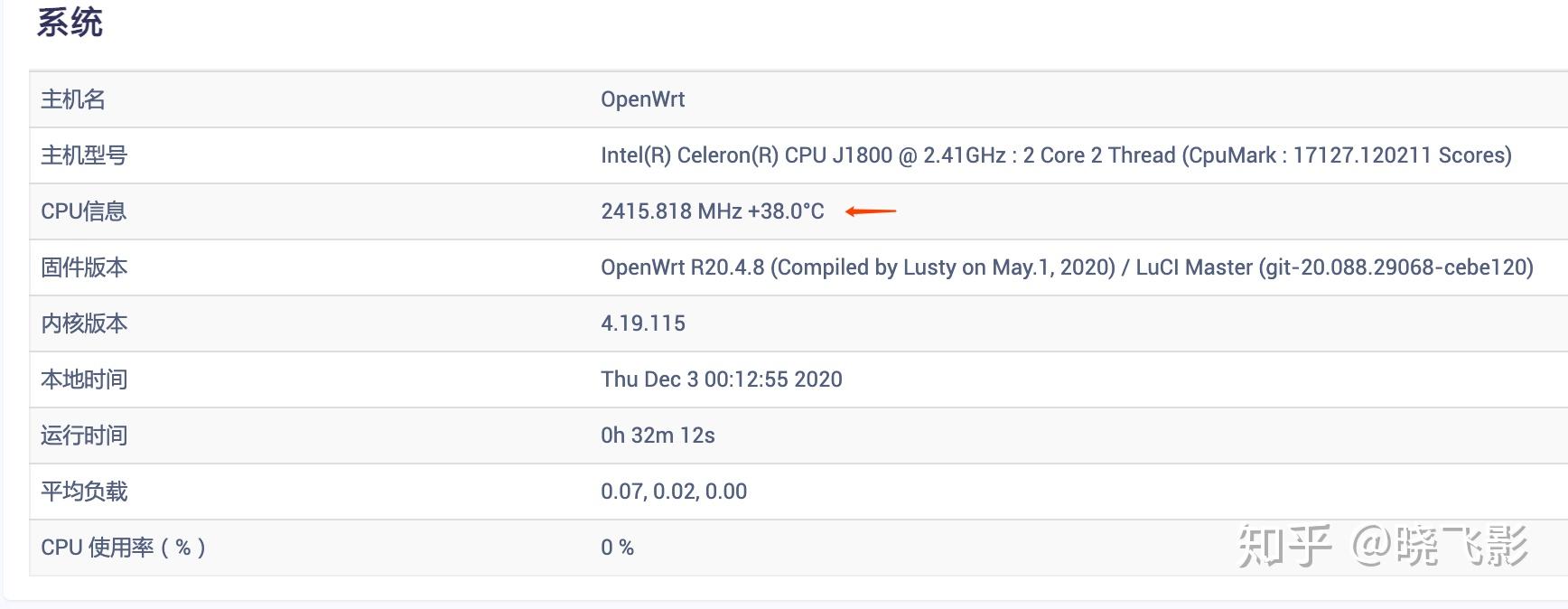
Task: Click the 固件版本 row label
Action: tap(84, 267)
